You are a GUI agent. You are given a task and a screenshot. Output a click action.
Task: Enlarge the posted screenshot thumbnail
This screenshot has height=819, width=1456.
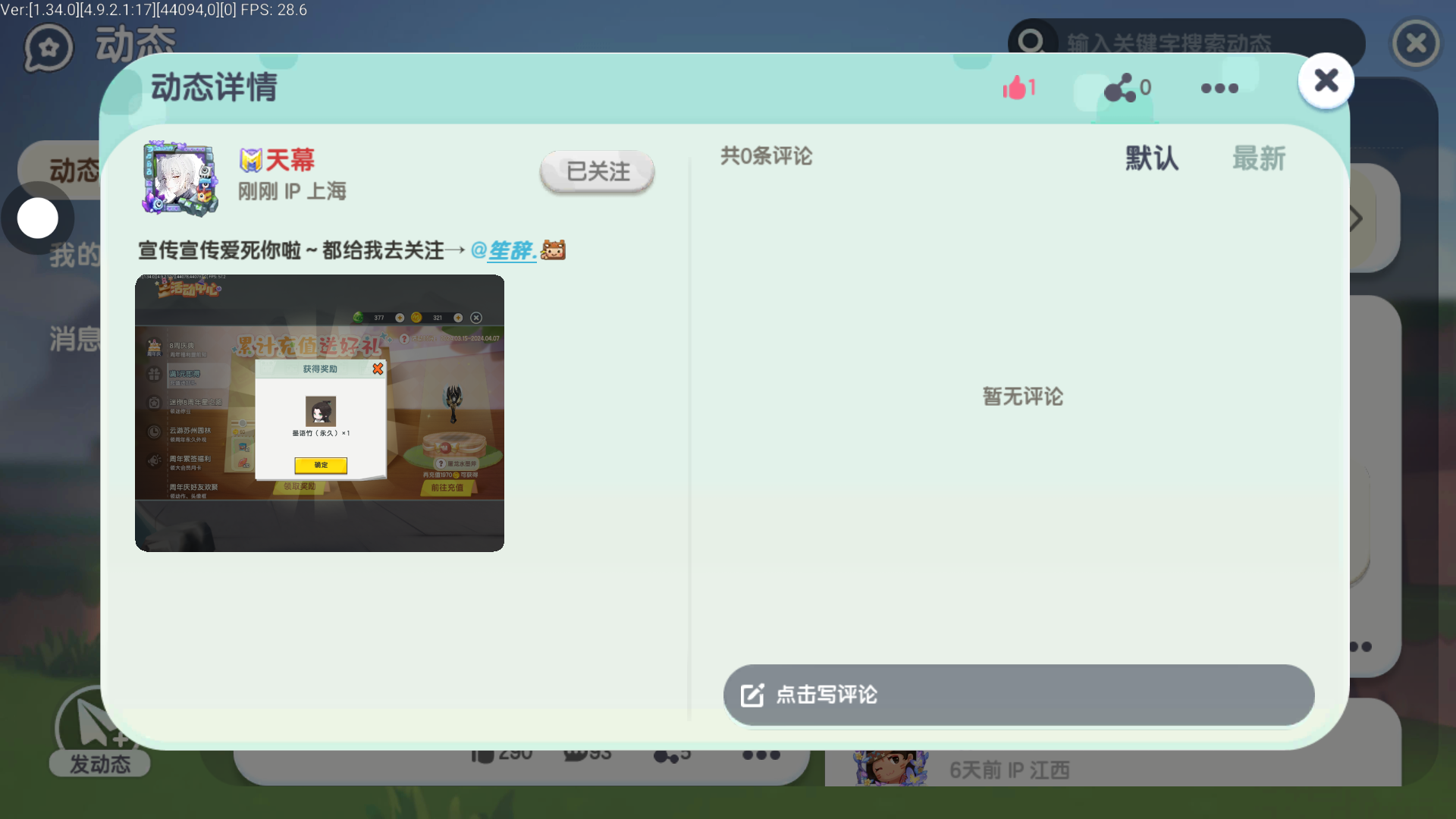click(319, 413)
